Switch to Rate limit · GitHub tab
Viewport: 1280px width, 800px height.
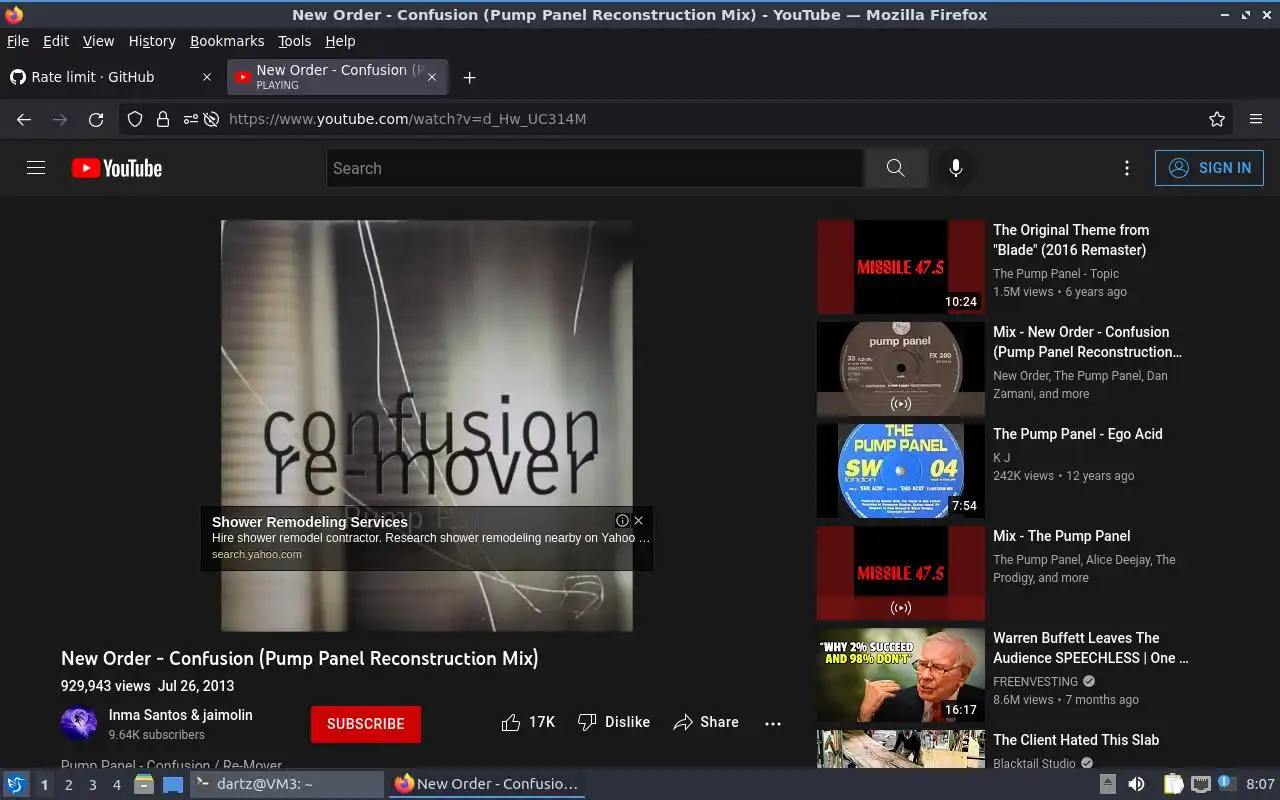pyautogui.click(x=111, y=77)
